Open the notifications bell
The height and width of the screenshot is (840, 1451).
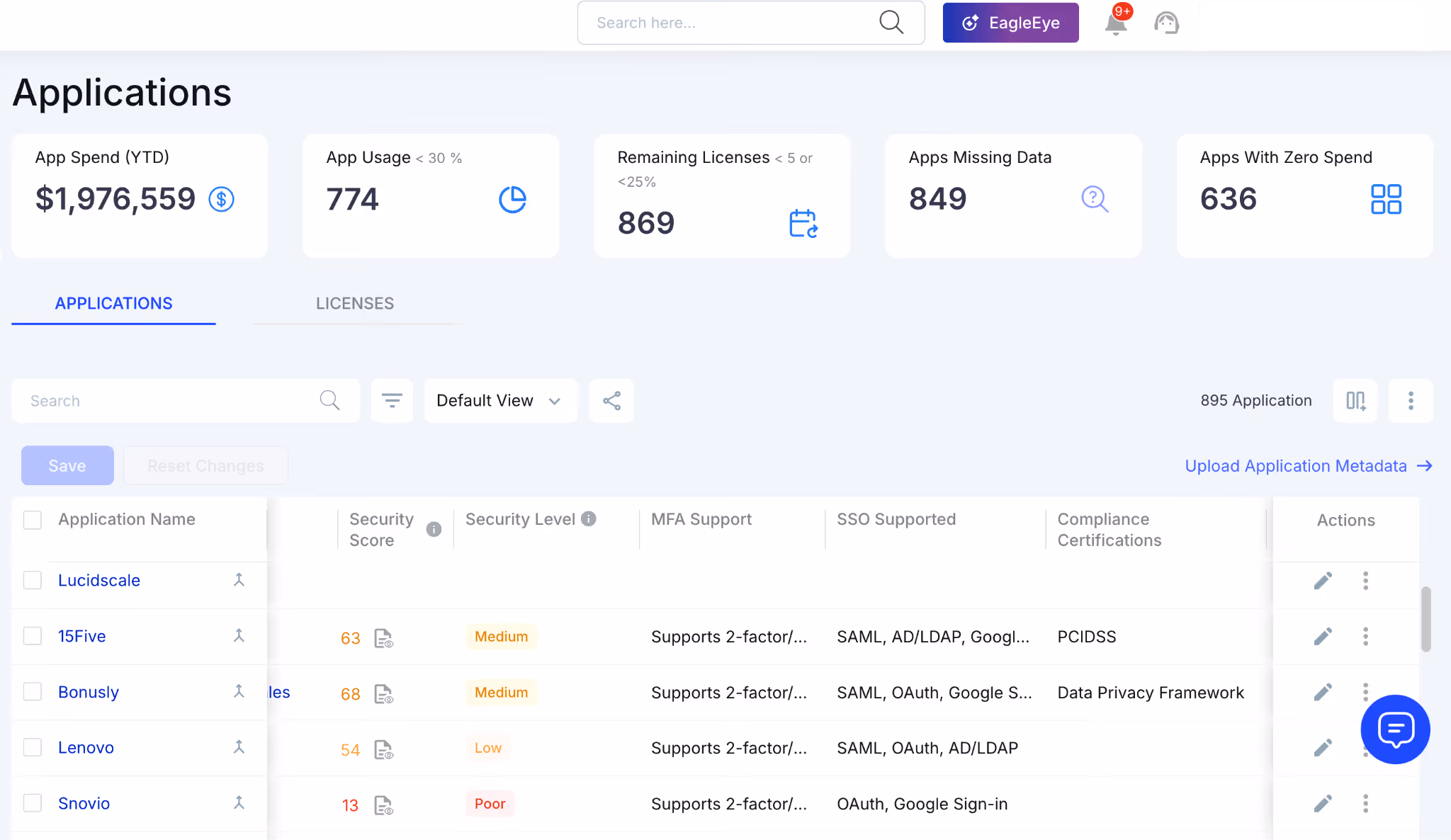click(x=1116, y=23)
